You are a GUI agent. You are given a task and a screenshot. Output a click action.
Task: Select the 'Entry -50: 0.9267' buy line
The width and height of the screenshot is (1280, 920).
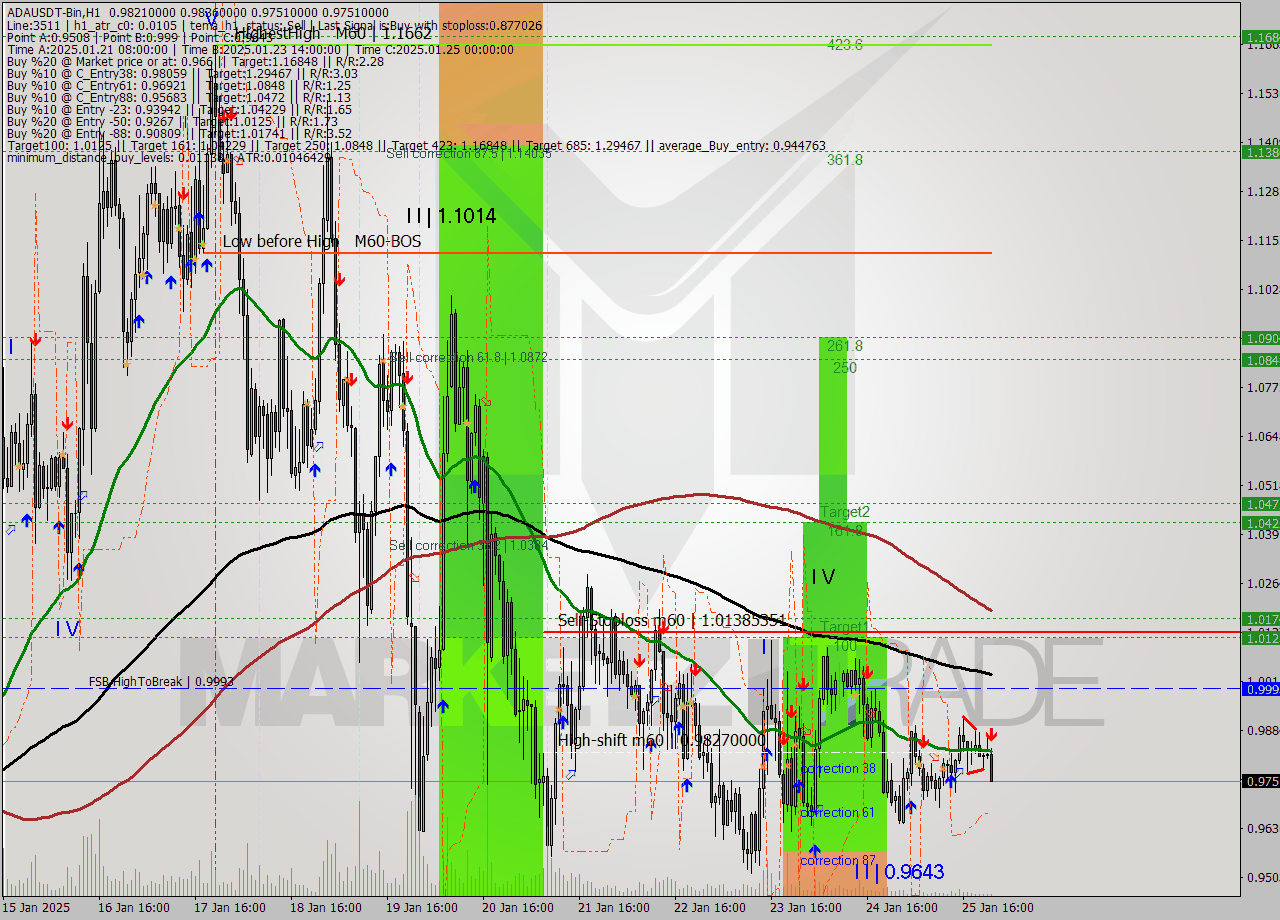tap(172, 121)
